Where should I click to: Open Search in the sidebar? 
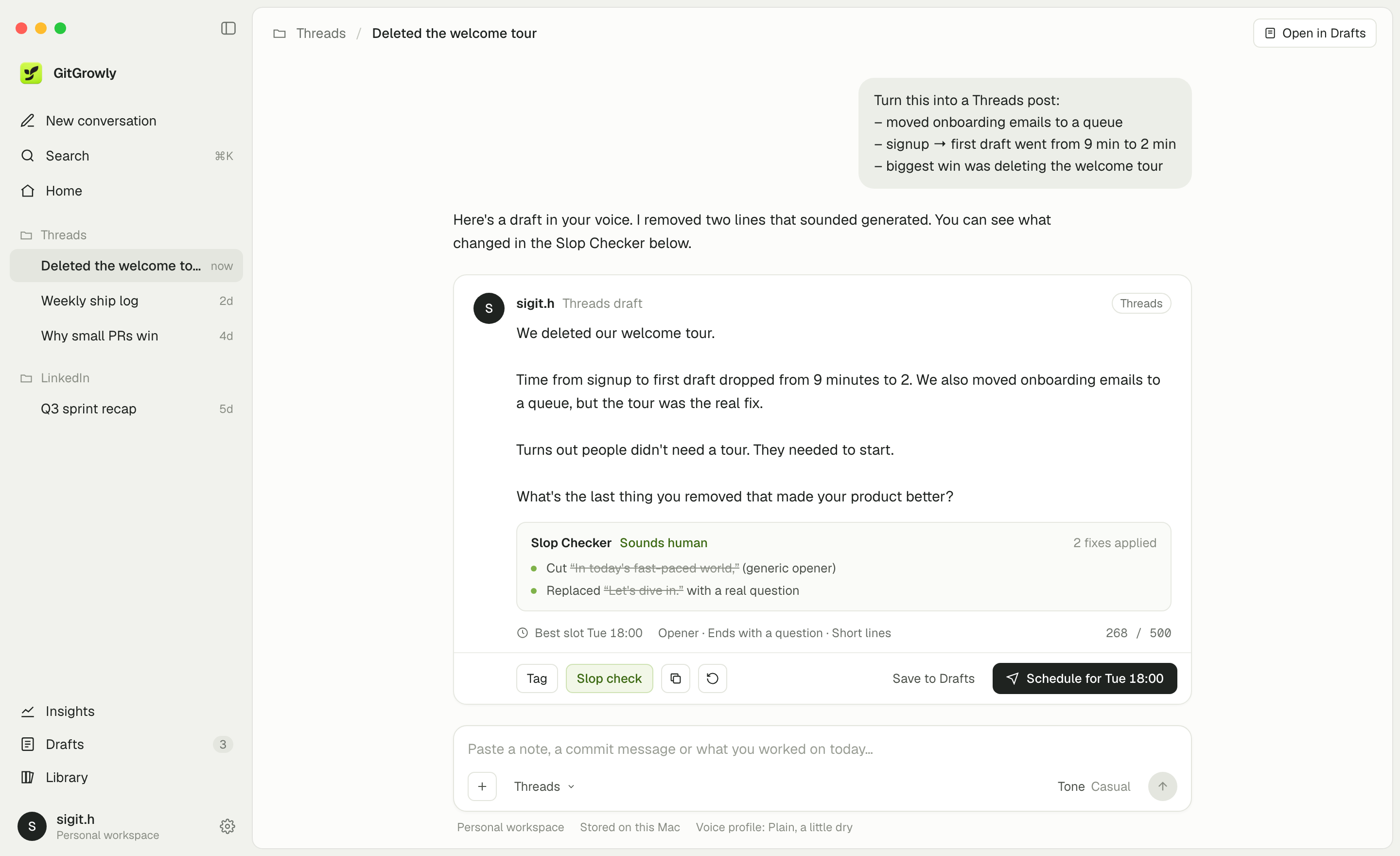click(126, 156)
